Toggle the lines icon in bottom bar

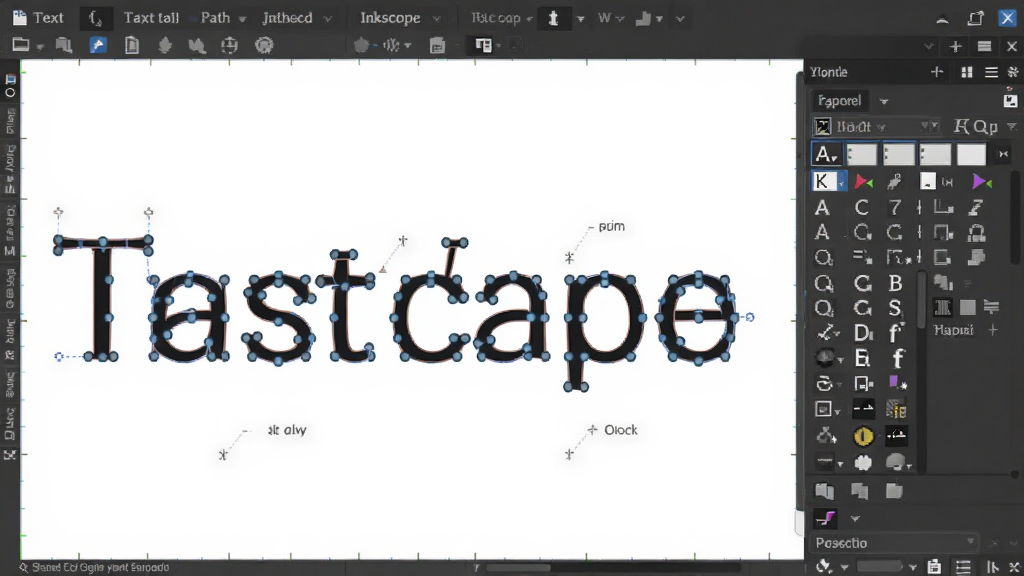pos(963,567)
